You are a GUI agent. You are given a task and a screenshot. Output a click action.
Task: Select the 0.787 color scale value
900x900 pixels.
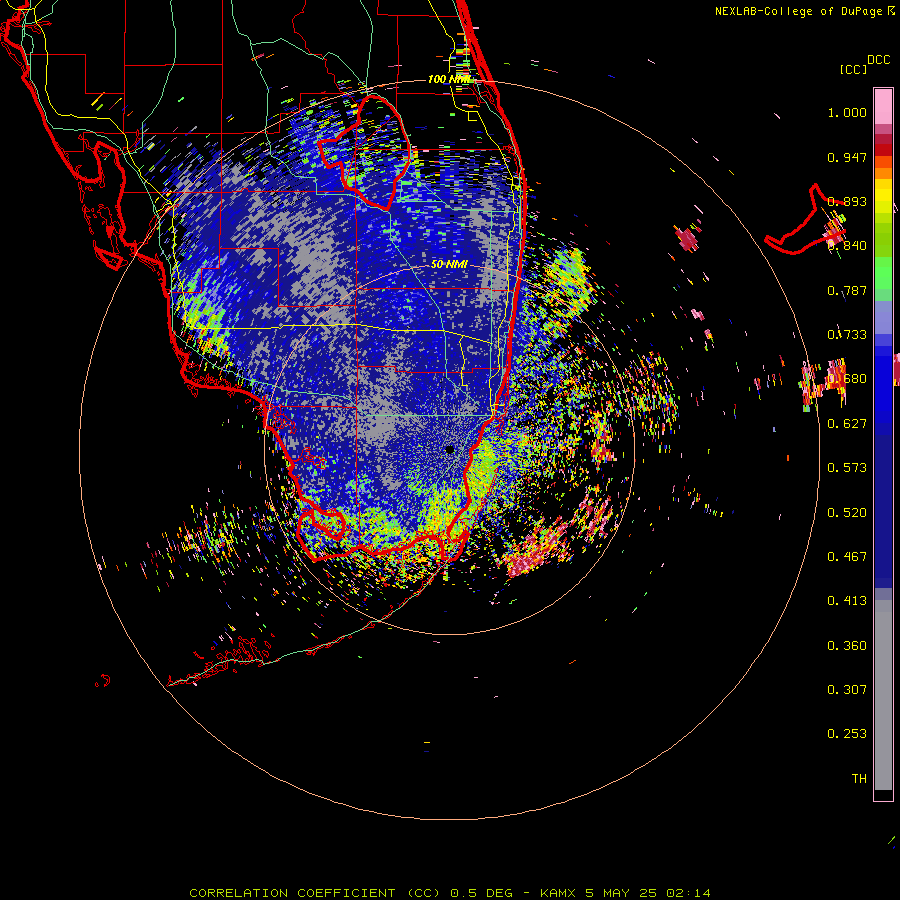(x=847, y=290)
